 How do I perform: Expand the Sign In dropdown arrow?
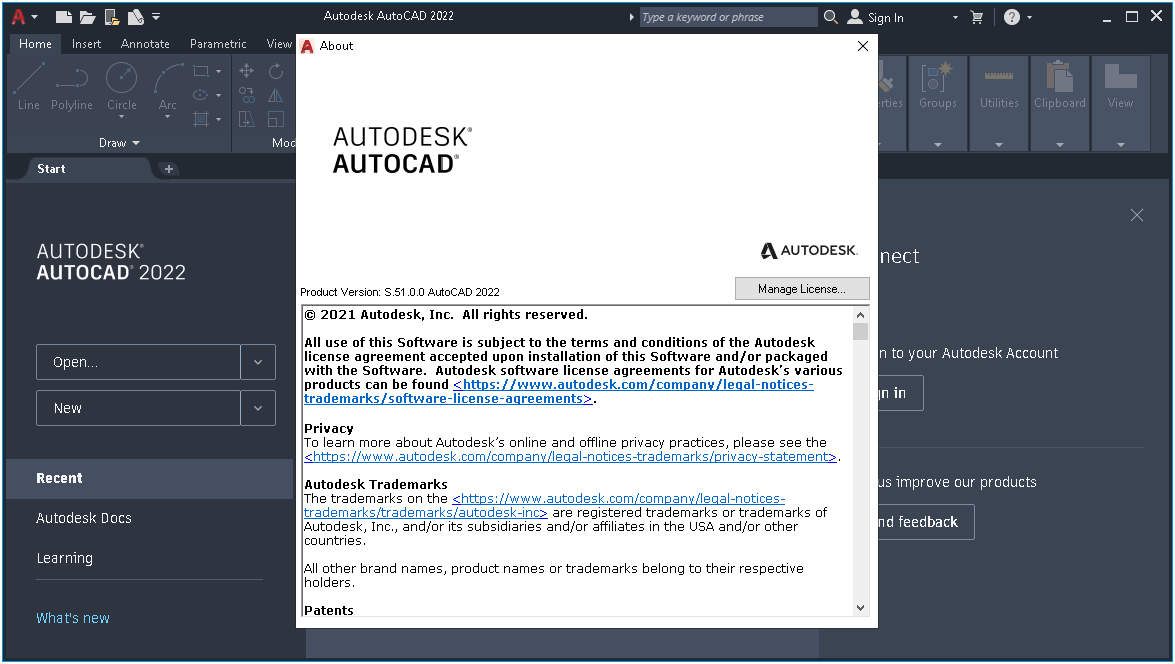coord(955,17)
